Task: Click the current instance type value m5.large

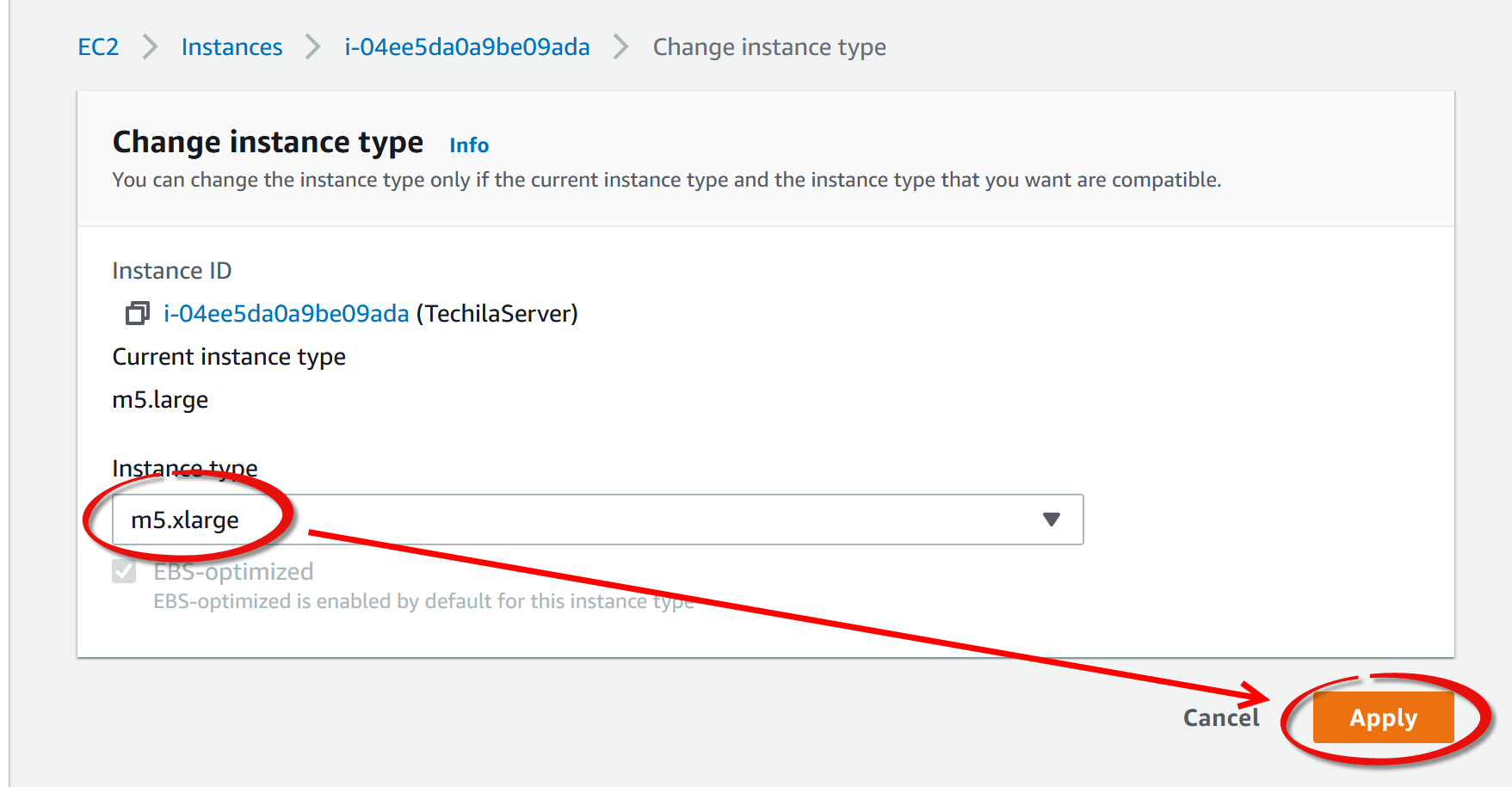Action: (x=160, y=400)
